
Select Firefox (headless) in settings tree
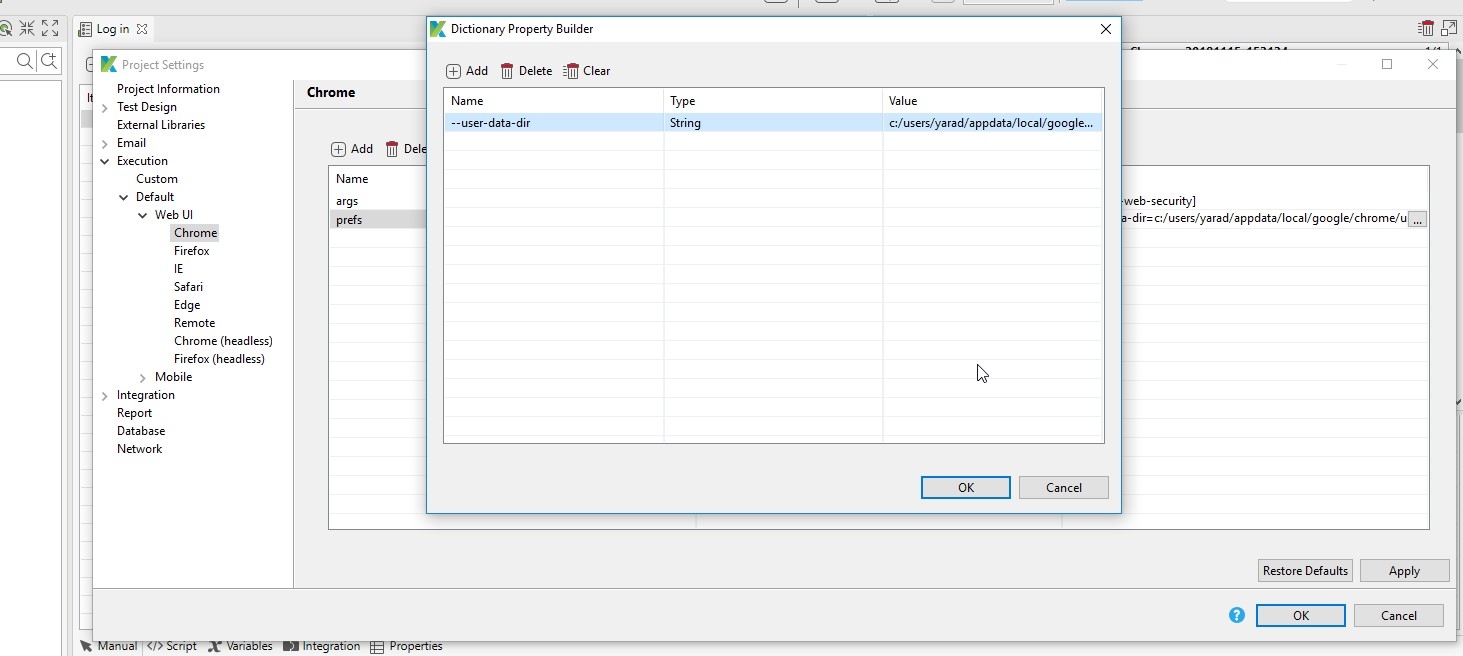[x=219, y=359]
